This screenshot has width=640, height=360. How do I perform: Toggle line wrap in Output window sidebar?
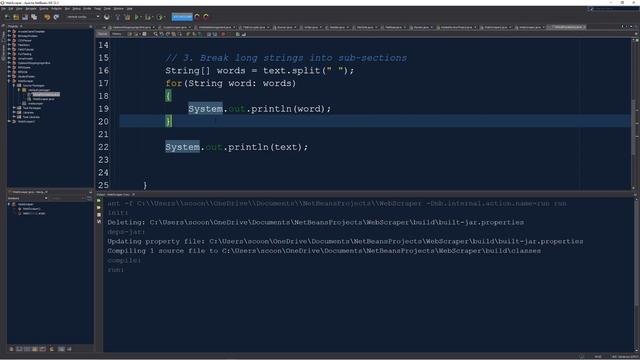coord(99,221)
